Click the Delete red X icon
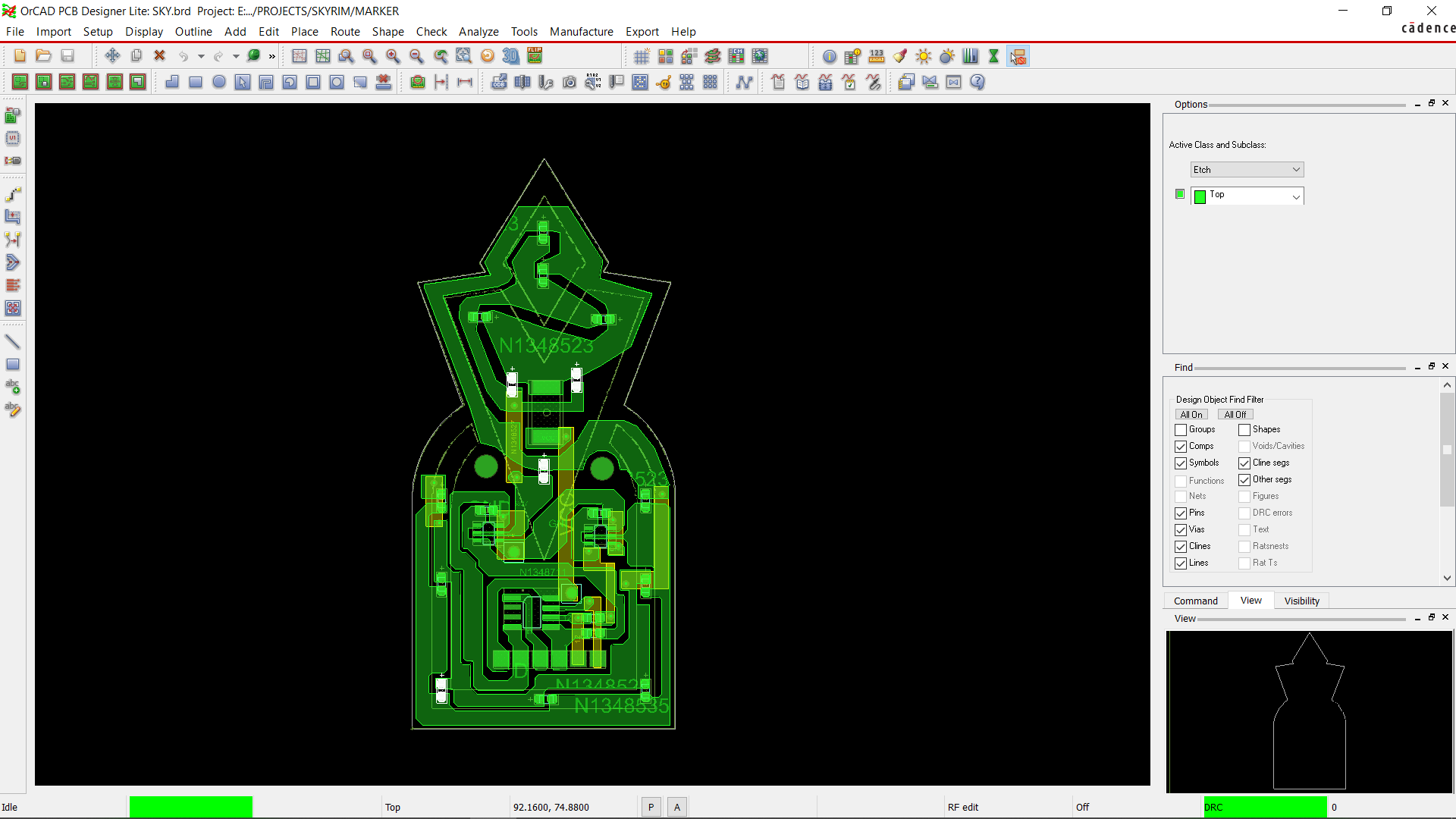The height and width of the screenshot is (819, 1456). coord(159,56)
